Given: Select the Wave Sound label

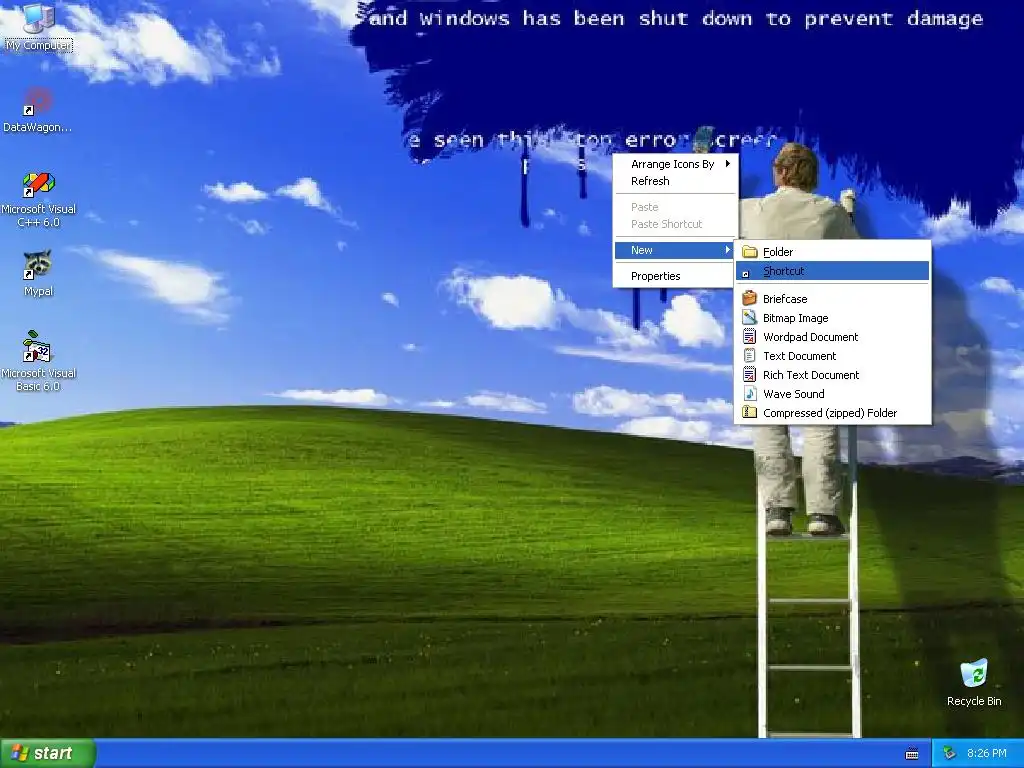Looking at the screenshot, I should (x=793, y=394).
